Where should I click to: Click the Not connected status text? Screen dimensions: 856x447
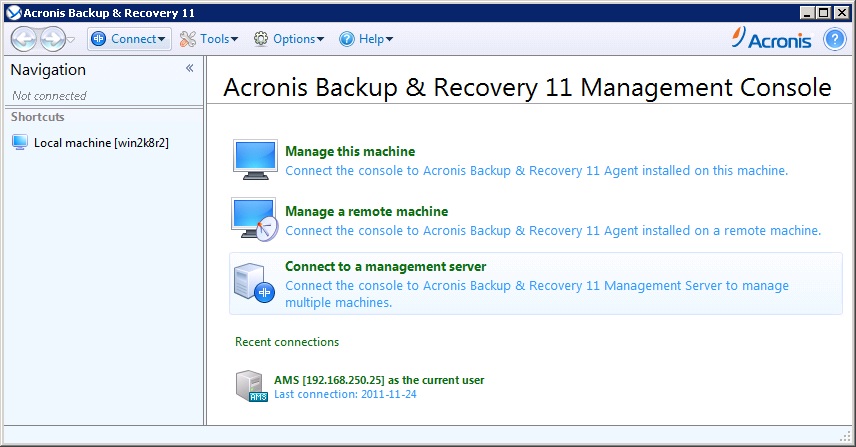(49, 96)
